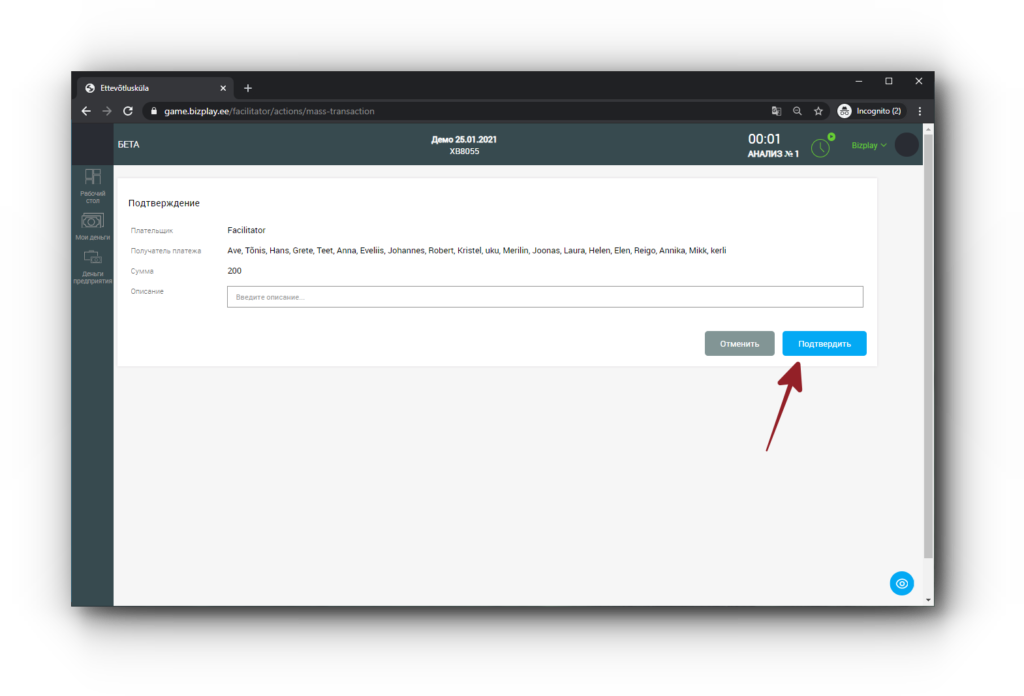Click the blue eye floating button

(x=902, y=583)
